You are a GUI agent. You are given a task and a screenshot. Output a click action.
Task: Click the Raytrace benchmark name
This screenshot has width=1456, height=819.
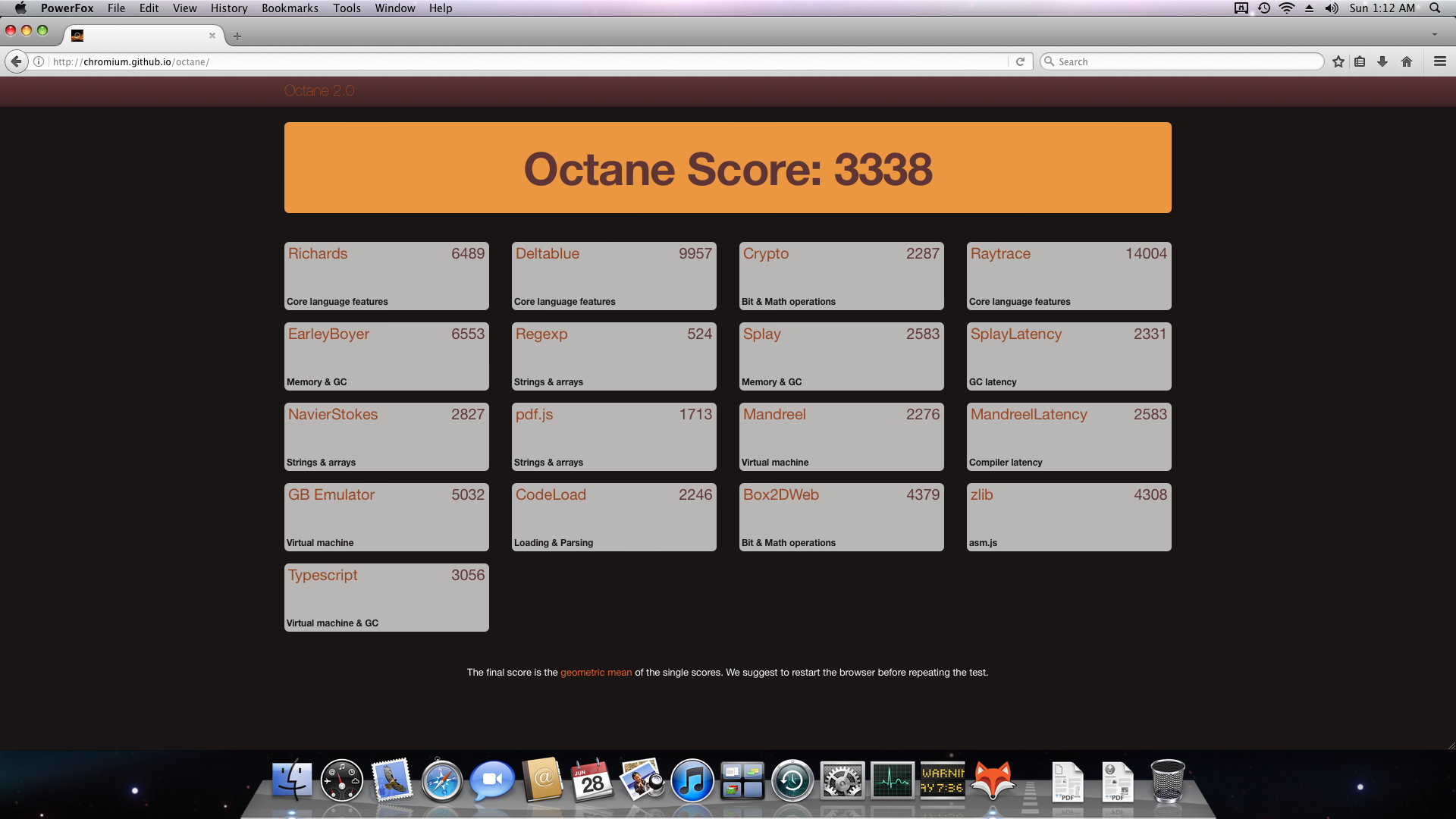(x=1000, y=254)
